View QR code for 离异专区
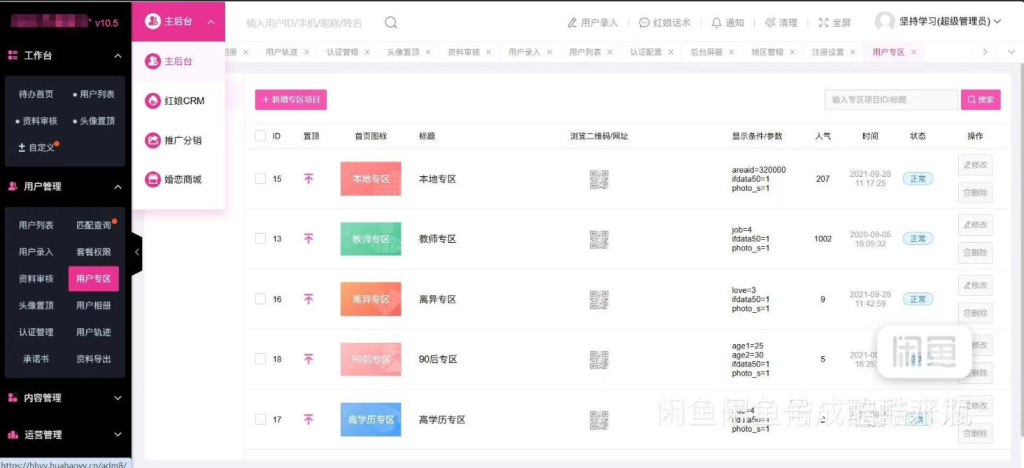This screenshot has height=468, width=1024. [x=599, y=300]
